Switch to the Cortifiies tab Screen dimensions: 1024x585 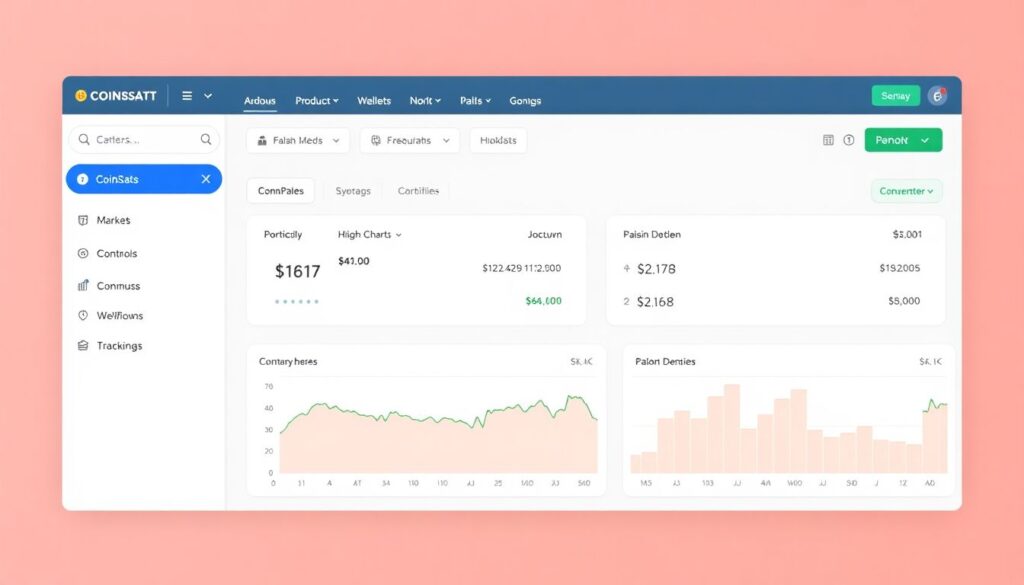click(x=418, y=191)
